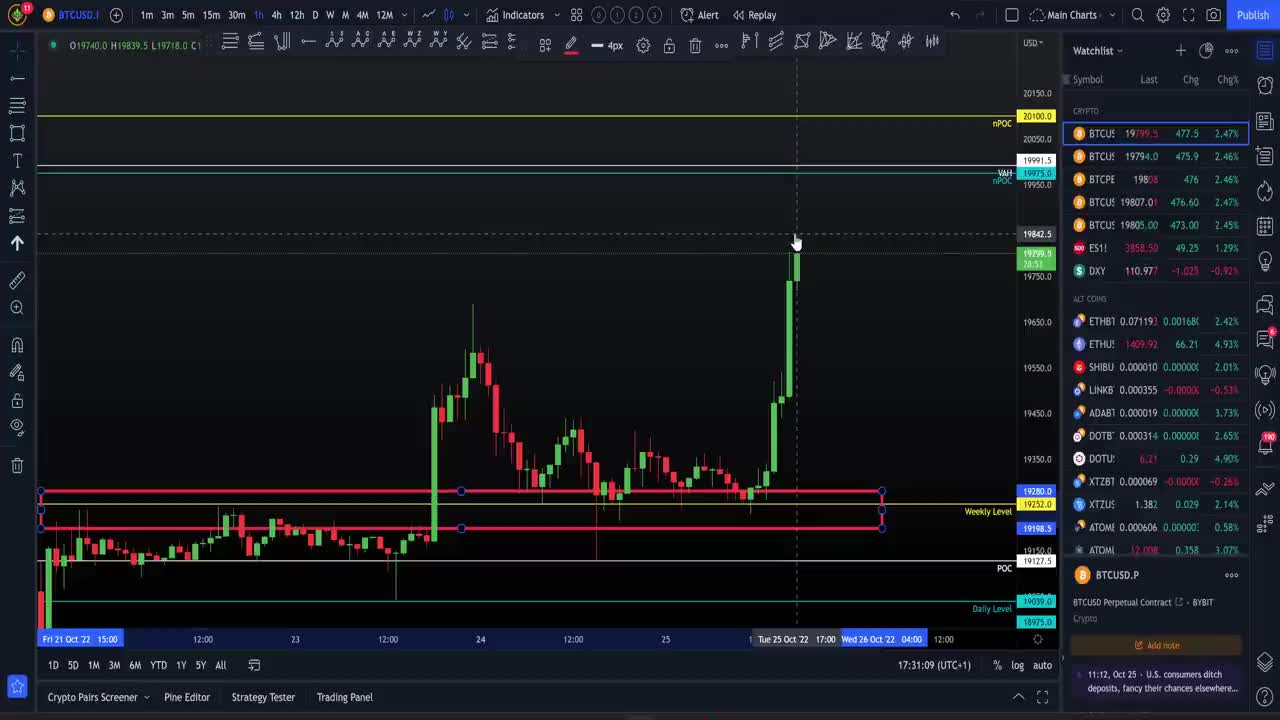Image resolution: width=1280 pixels, height=720 pixels.
Task: Switch to the 12h timeframe
Action: pyautogui.click(x=297, y=15)
